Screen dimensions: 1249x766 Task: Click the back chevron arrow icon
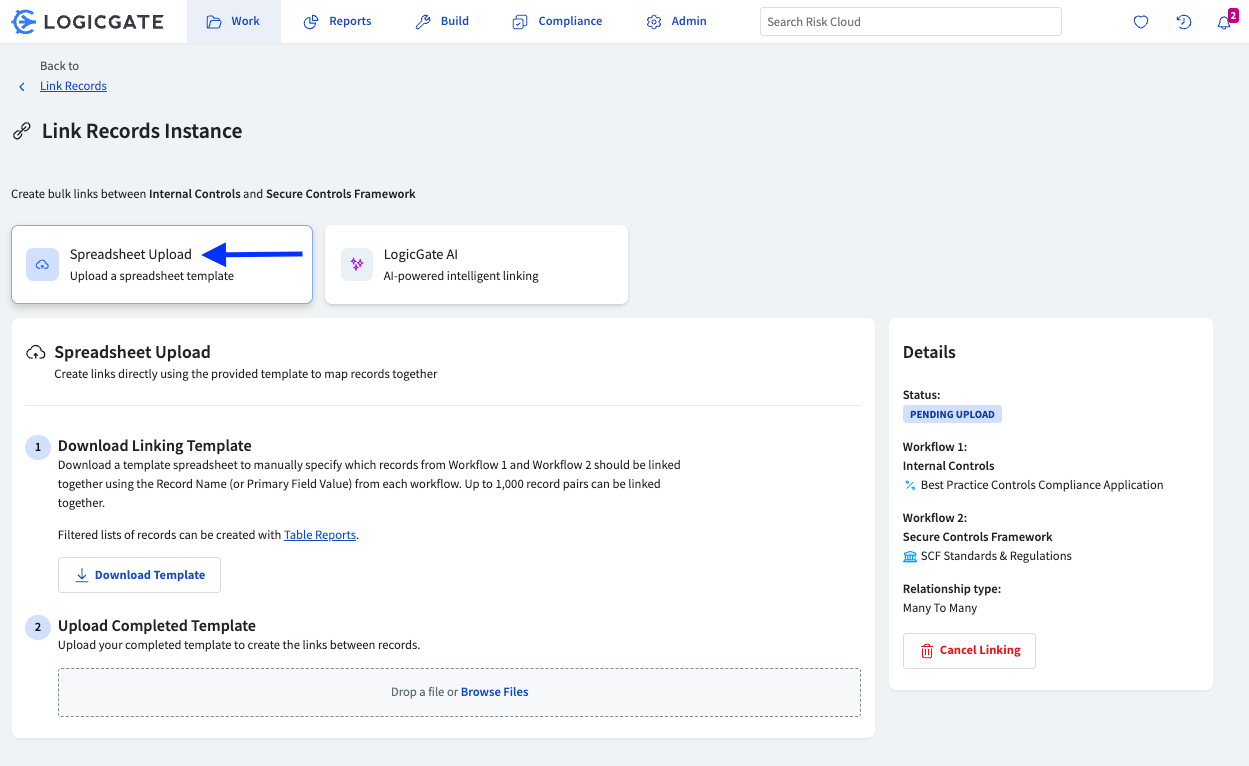tap(22, 87)
